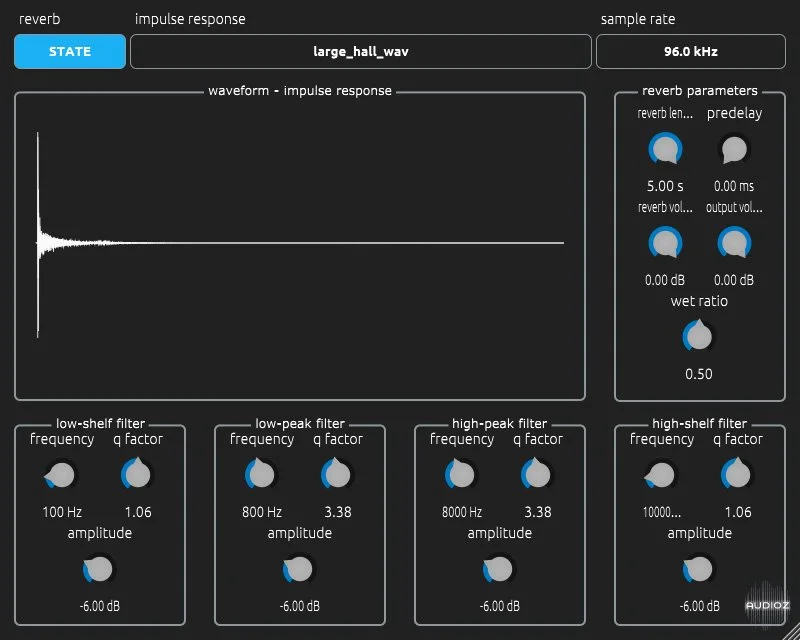Click the 5.00 s reverb length value

[665, 186]
